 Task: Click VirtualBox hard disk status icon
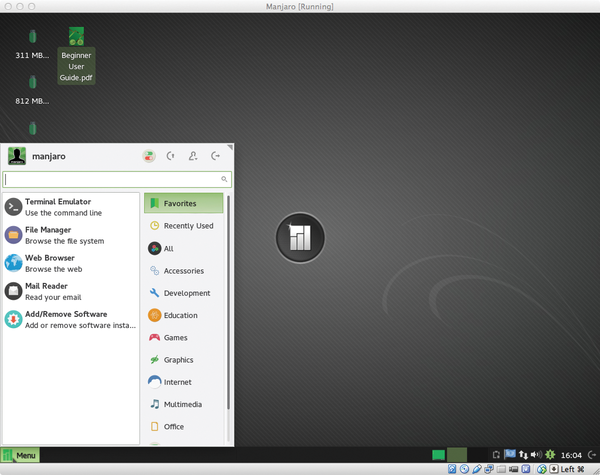452,469
